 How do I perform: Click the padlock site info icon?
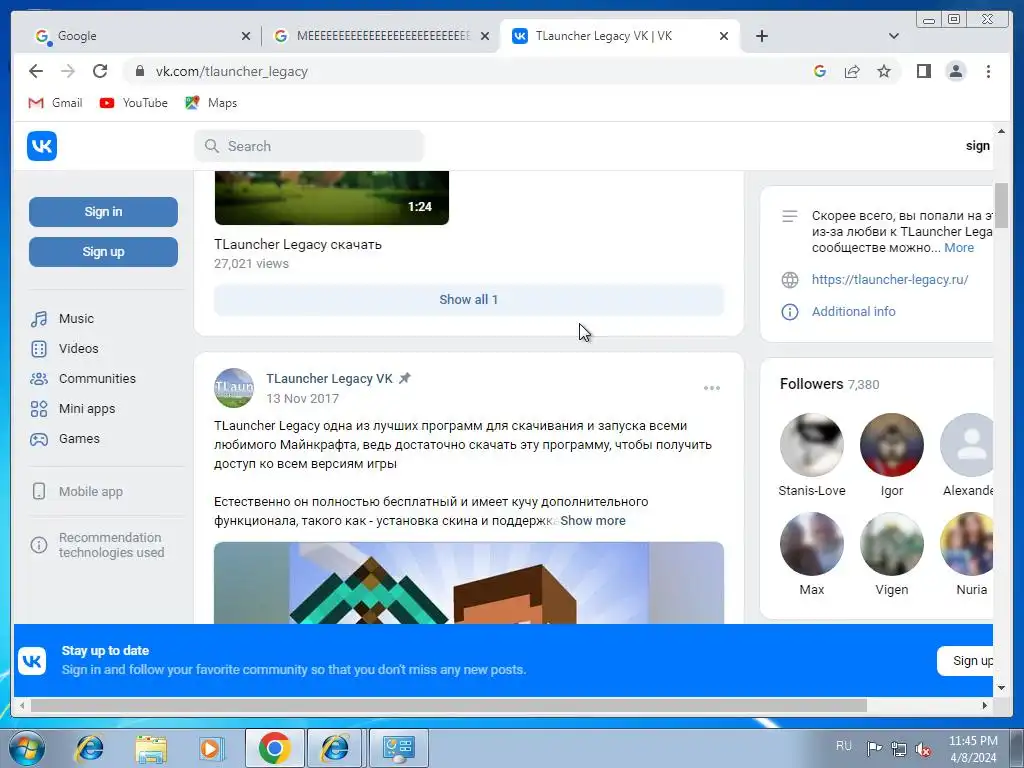tap(139, 71)
